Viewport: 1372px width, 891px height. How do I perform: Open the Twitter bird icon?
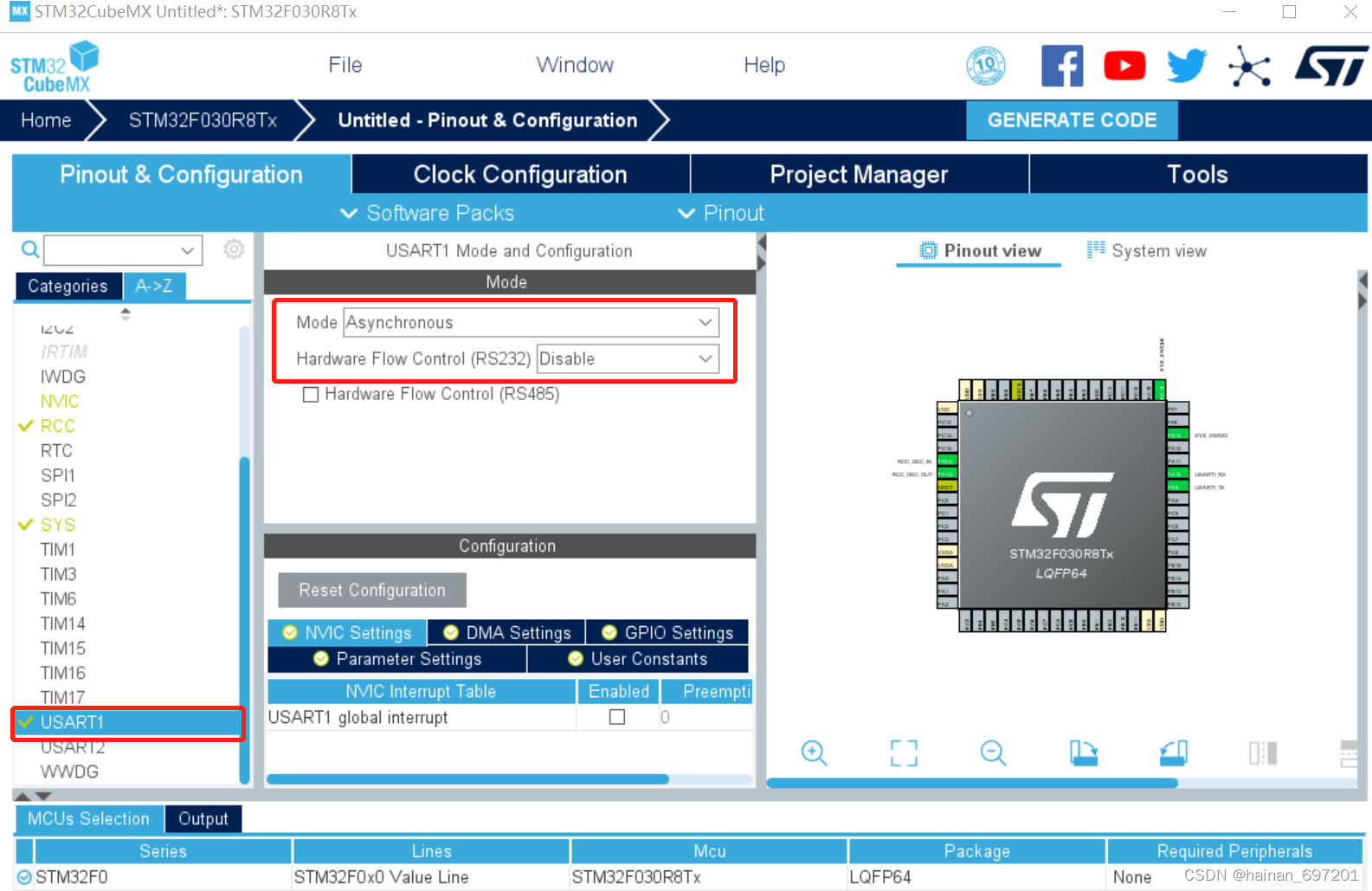coord(1187,66)
